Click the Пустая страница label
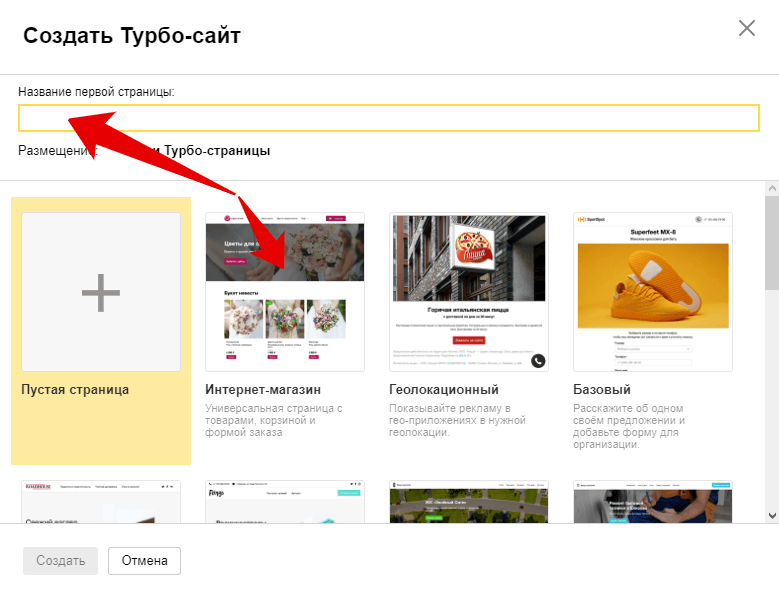779x596 pixels. point(75,389)
